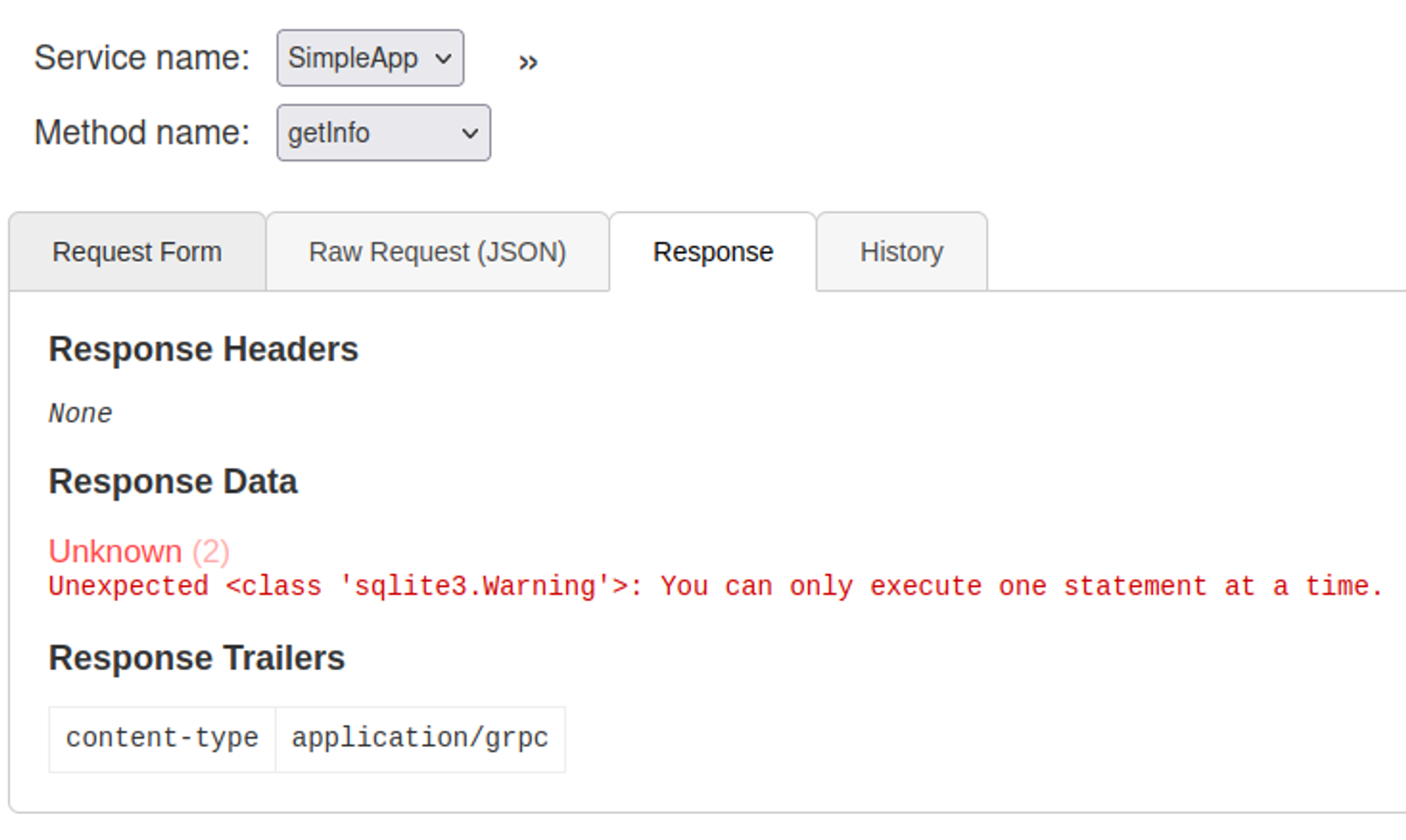This screenshot has height=840, width=1406.
Task: Click the Response Data heading
Action: click(173, 482)
